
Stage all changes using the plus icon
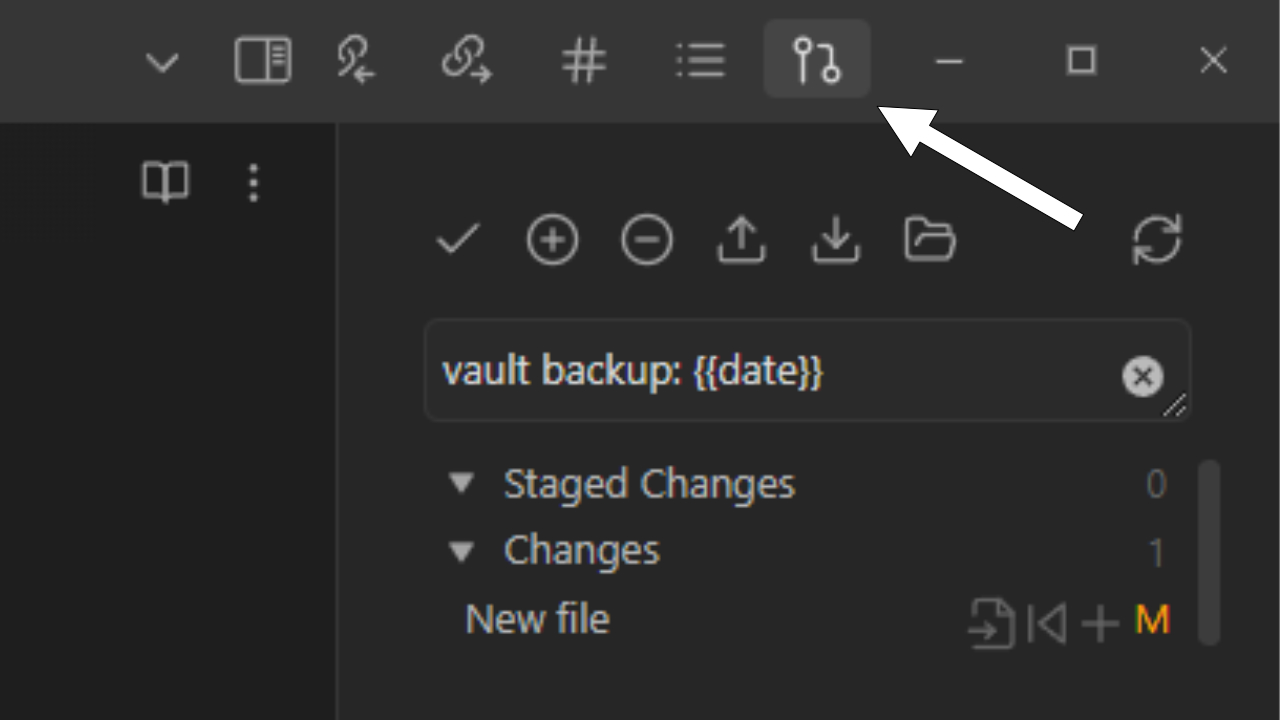pyautogui.click(x=551, y=240)
